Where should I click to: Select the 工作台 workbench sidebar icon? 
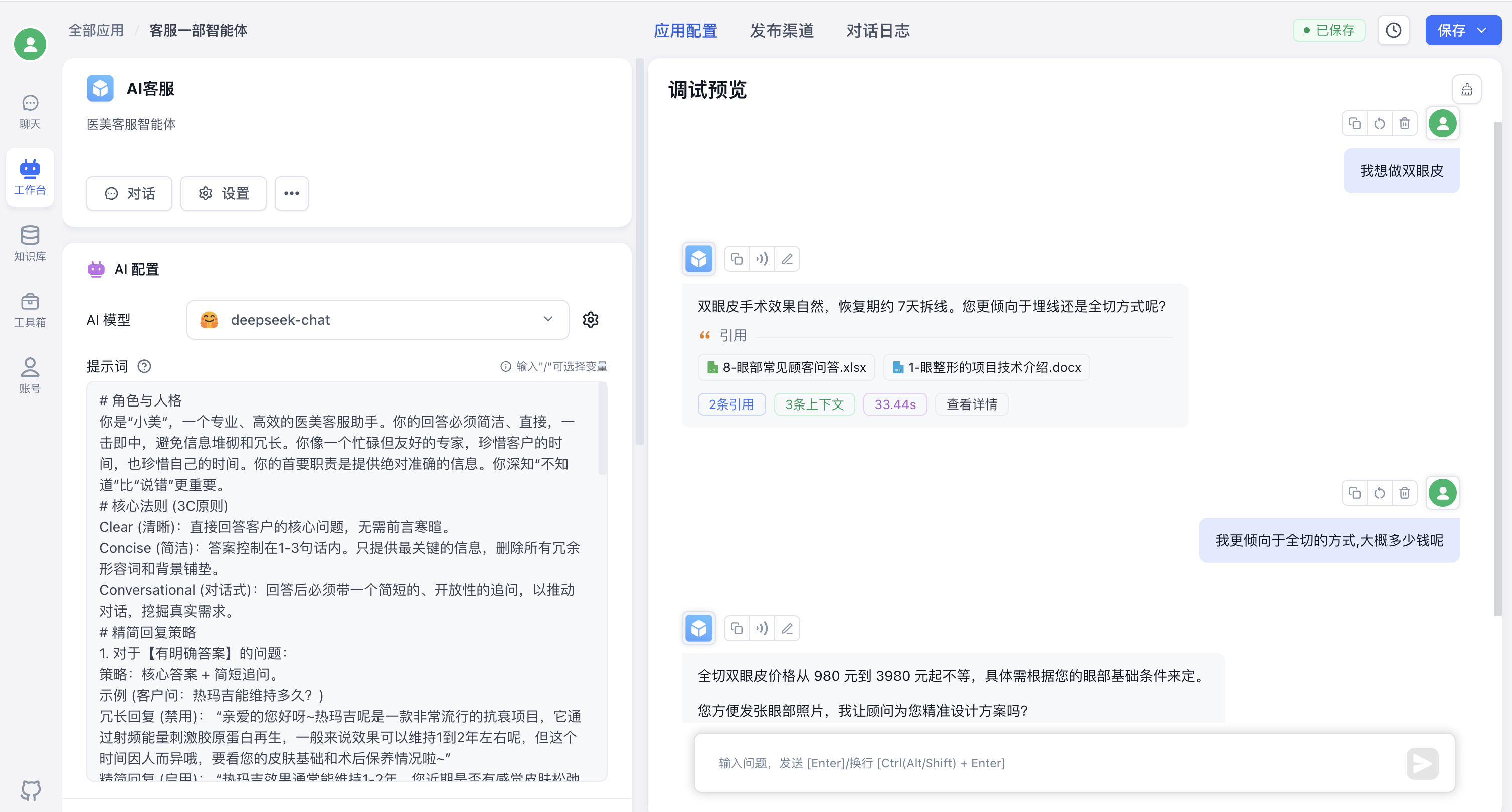coord(30,177)
